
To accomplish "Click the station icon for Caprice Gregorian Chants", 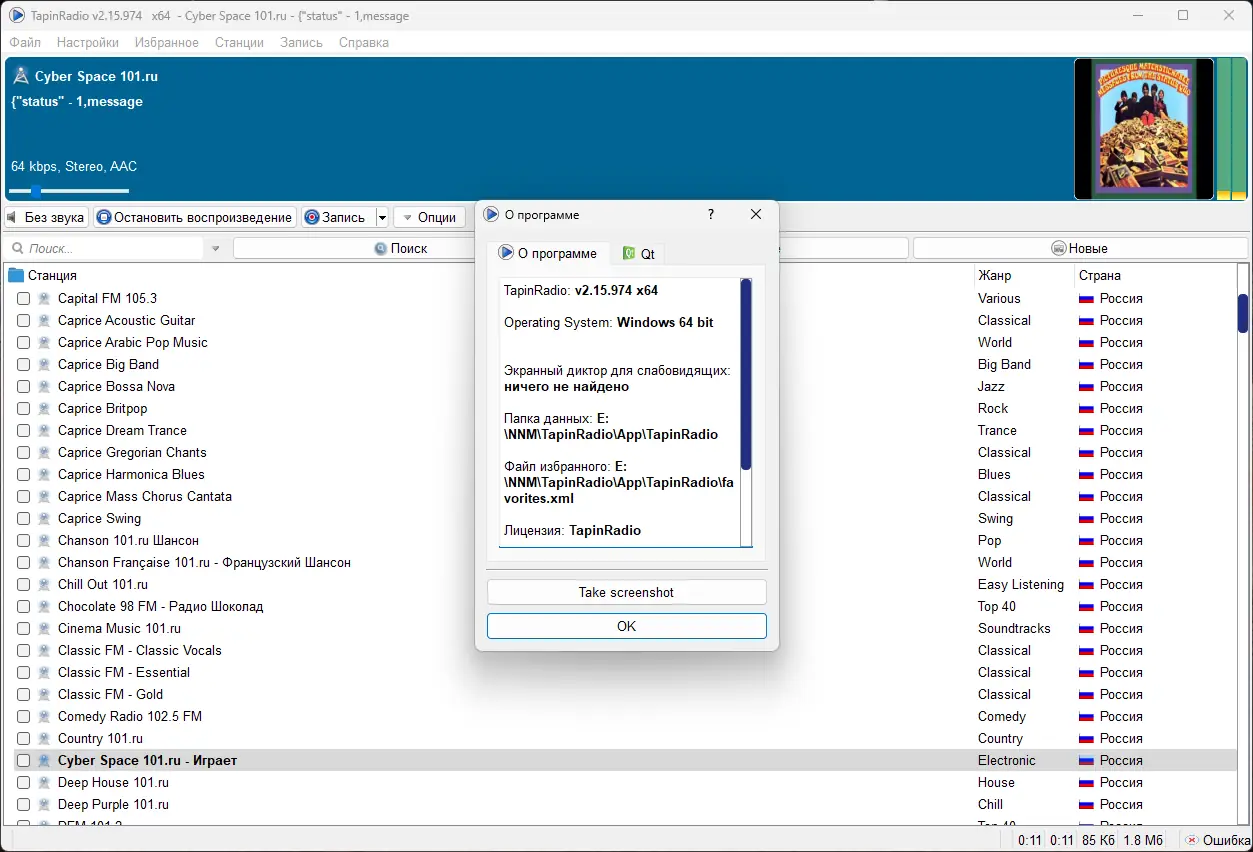I will point(44,452).
